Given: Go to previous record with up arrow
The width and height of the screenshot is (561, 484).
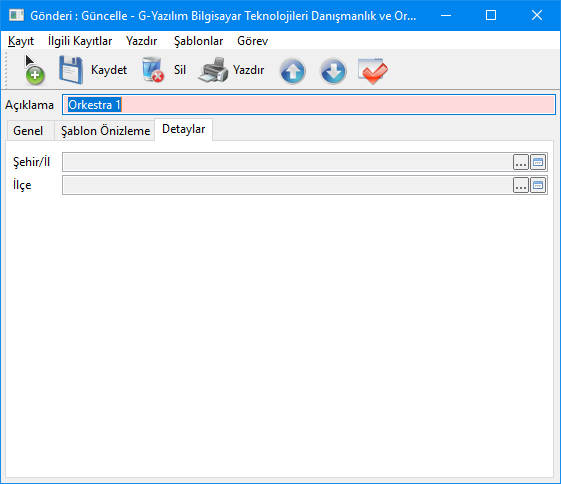Looking at the screenshot, I should pos(292,71).
